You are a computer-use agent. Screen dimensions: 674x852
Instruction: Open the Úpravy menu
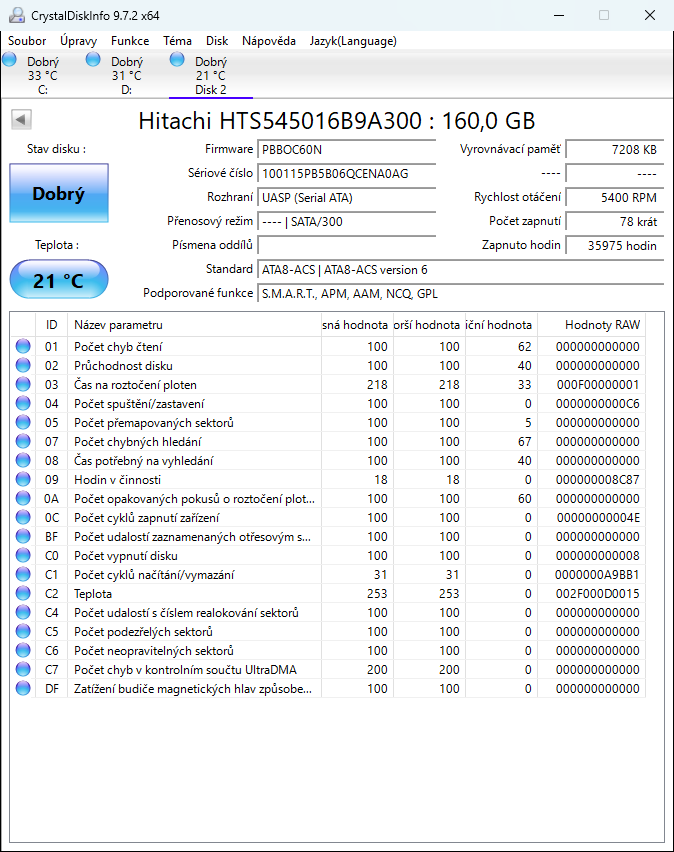click(x=78, y=41)
